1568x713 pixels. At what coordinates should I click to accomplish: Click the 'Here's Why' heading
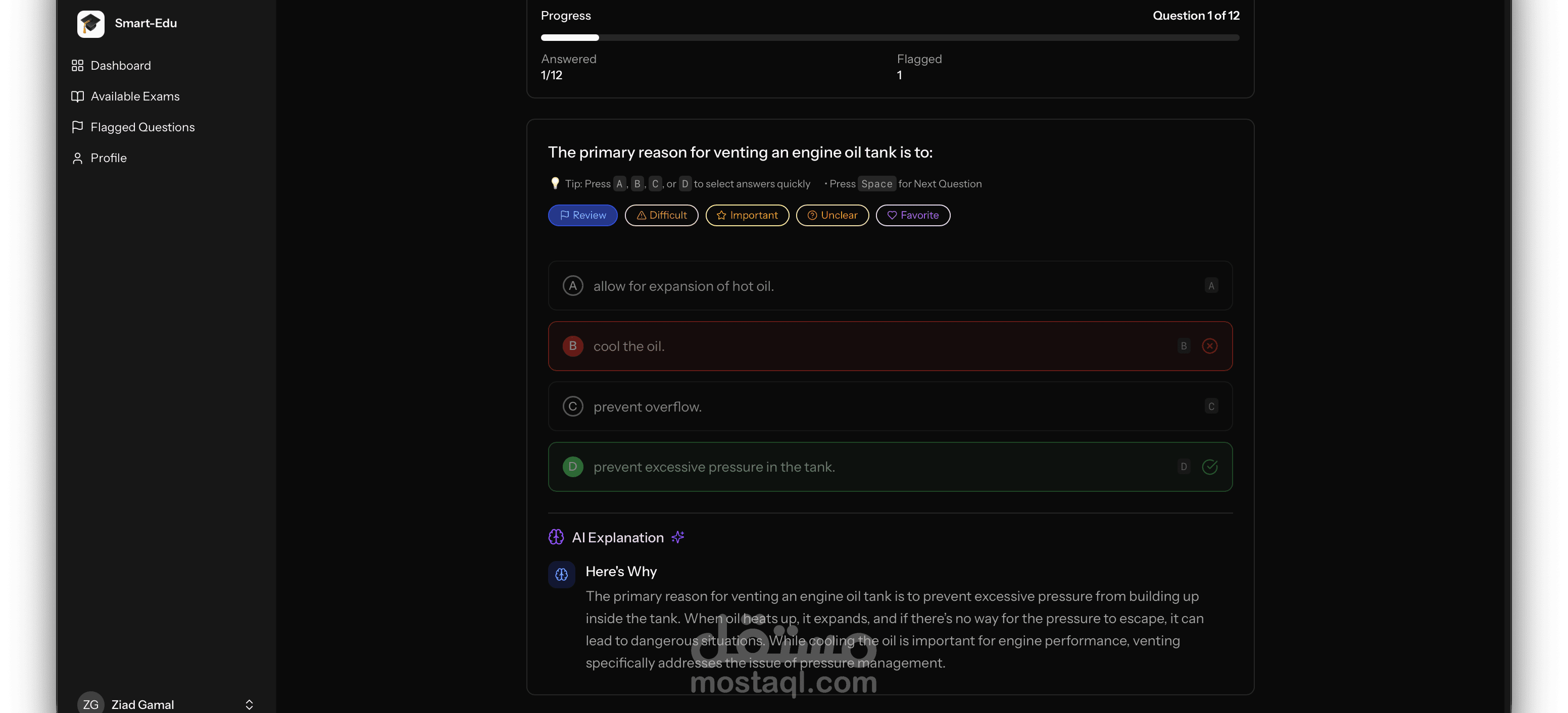pyautogui.click(x=621, y=571)
